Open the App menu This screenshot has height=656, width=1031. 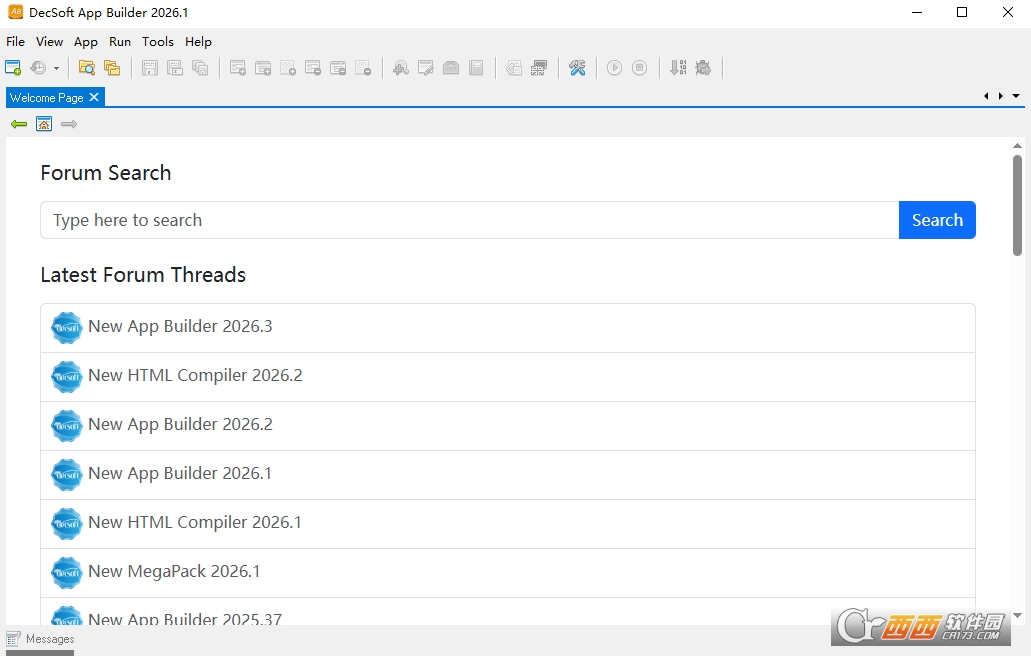pyautogui.click(x=85, y=41)
